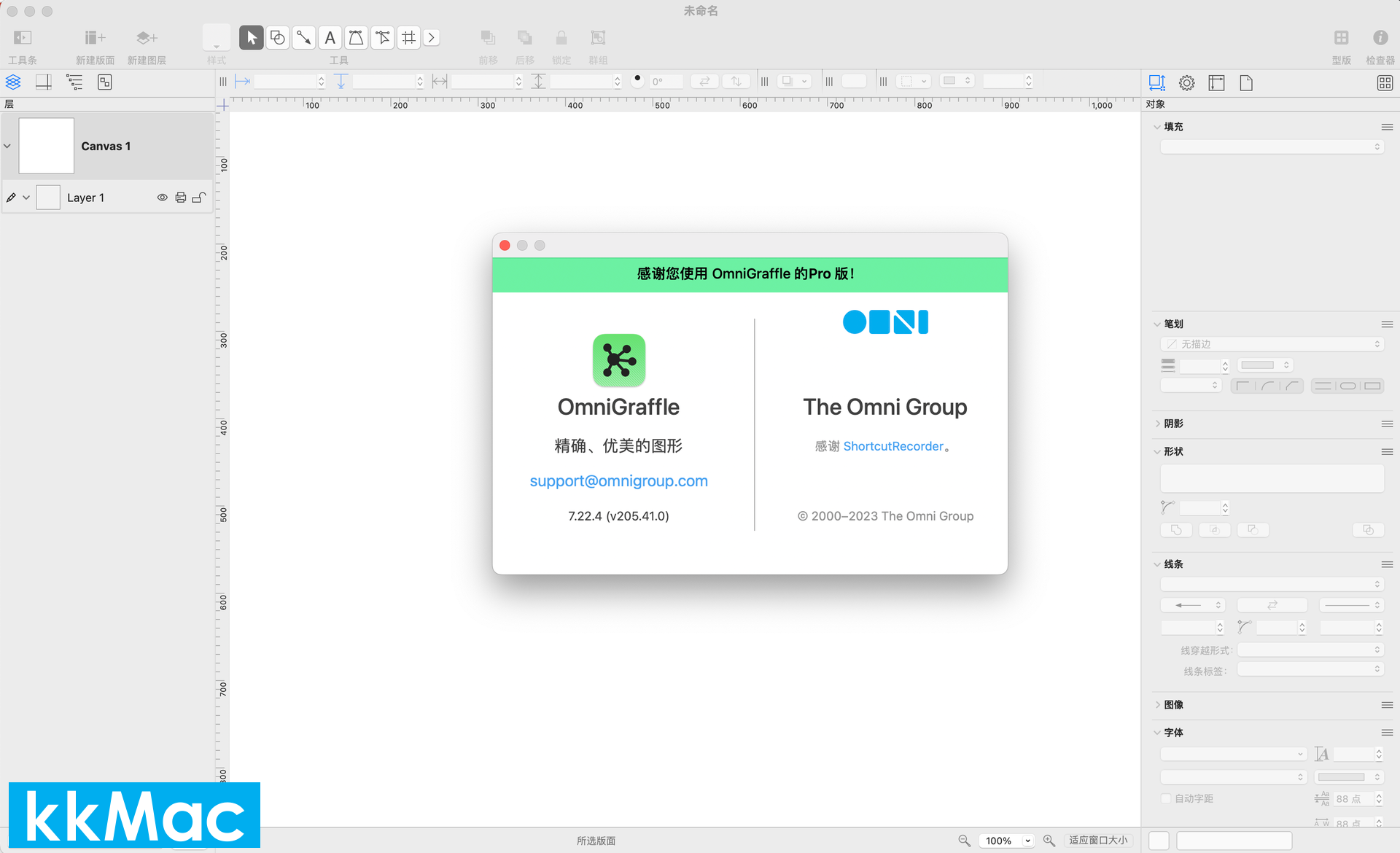Image resolution: width=1400 pixels, height=853 pixels.
Task: Toggle the 检查器 inspector panel
Action: pyautogui.click(x=1380, y=38)
